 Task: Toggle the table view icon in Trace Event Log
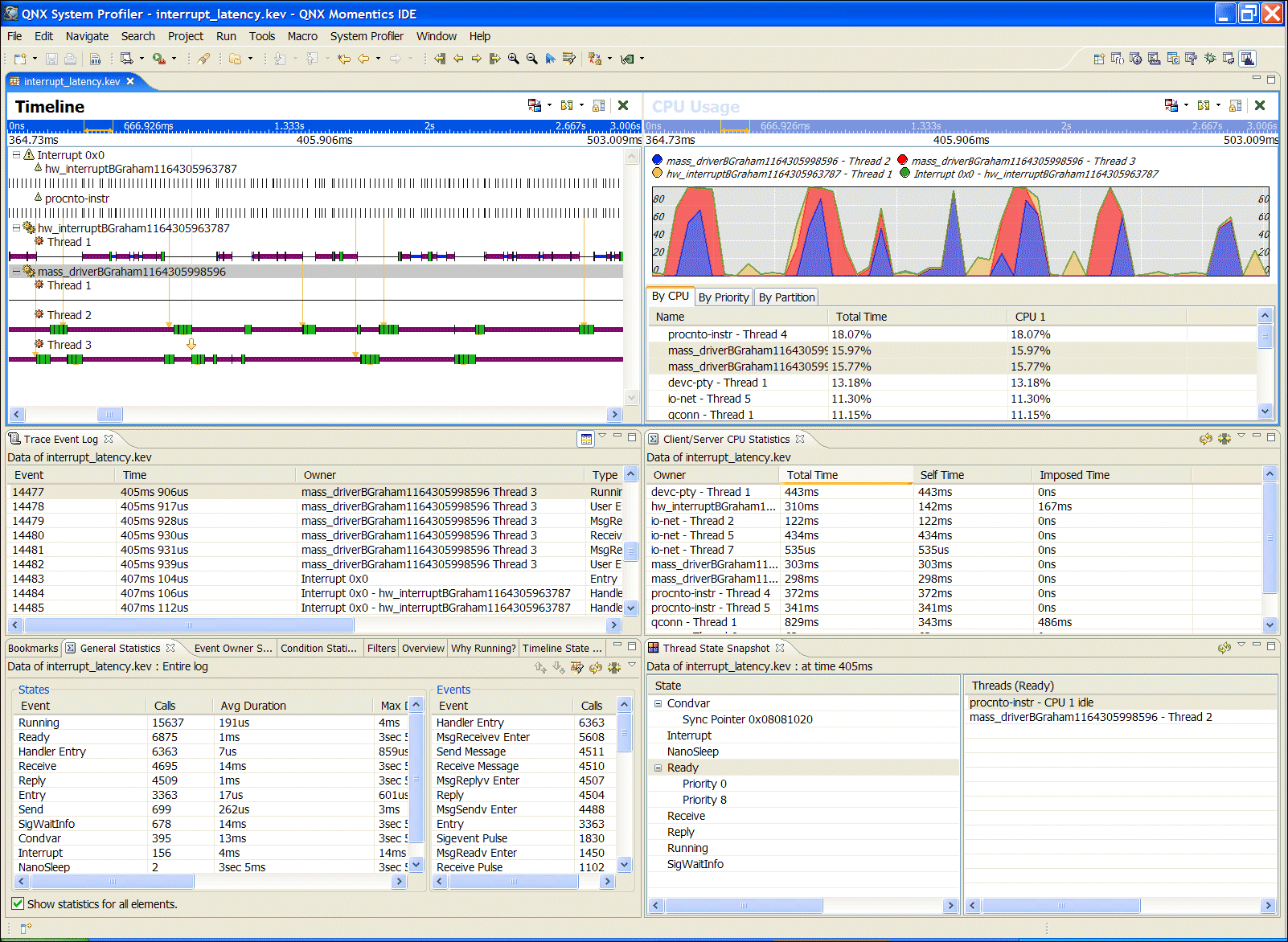586,438
